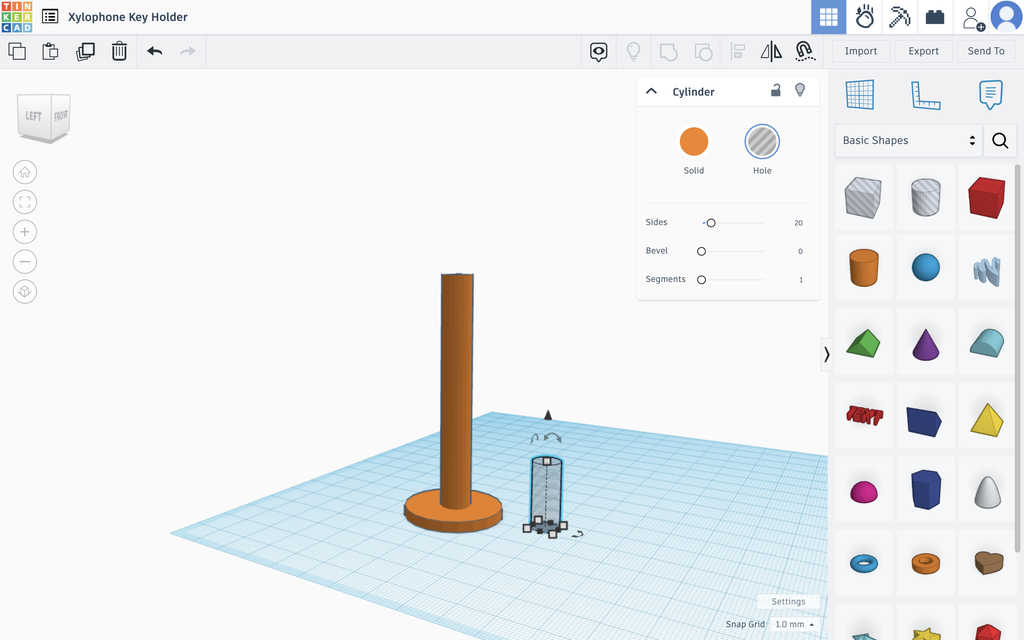This screenshot has height=640, width=1024.
Task: Switch to 3D Design grid view
Action: [829, 17]
